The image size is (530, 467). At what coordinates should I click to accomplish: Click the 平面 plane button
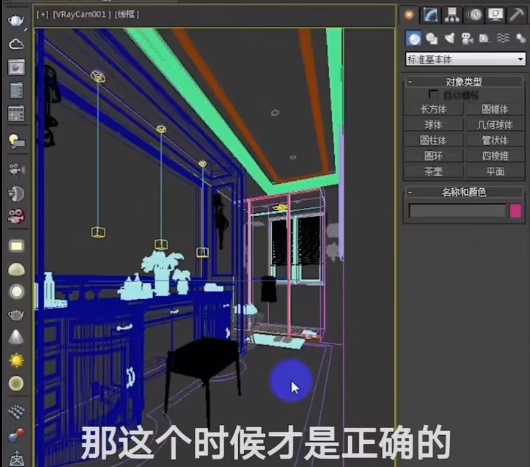(x=494, y=171)
